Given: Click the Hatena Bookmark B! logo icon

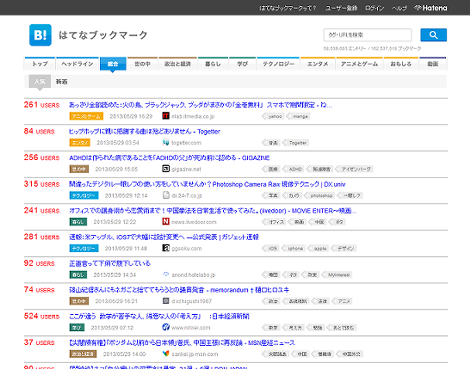Looking at the screenshot, I should (x=40, y=35).
